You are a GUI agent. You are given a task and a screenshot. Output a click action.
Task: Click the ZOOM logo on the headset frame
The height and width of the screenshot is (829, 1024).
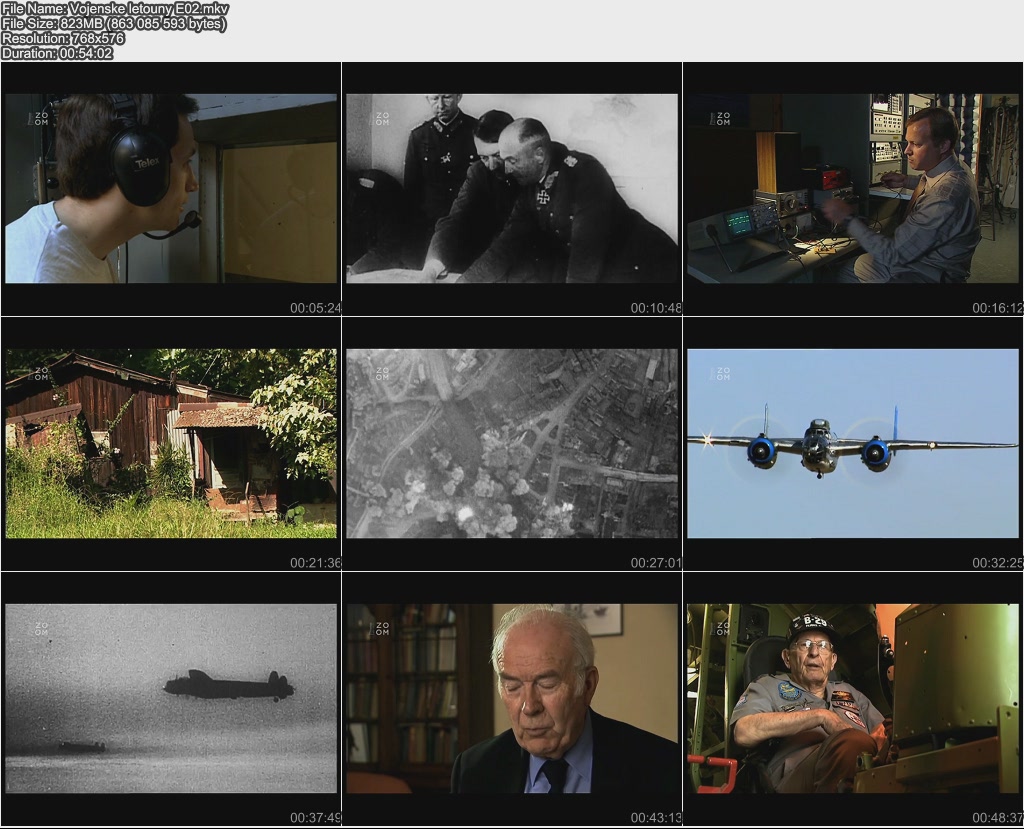coord(41,119)
